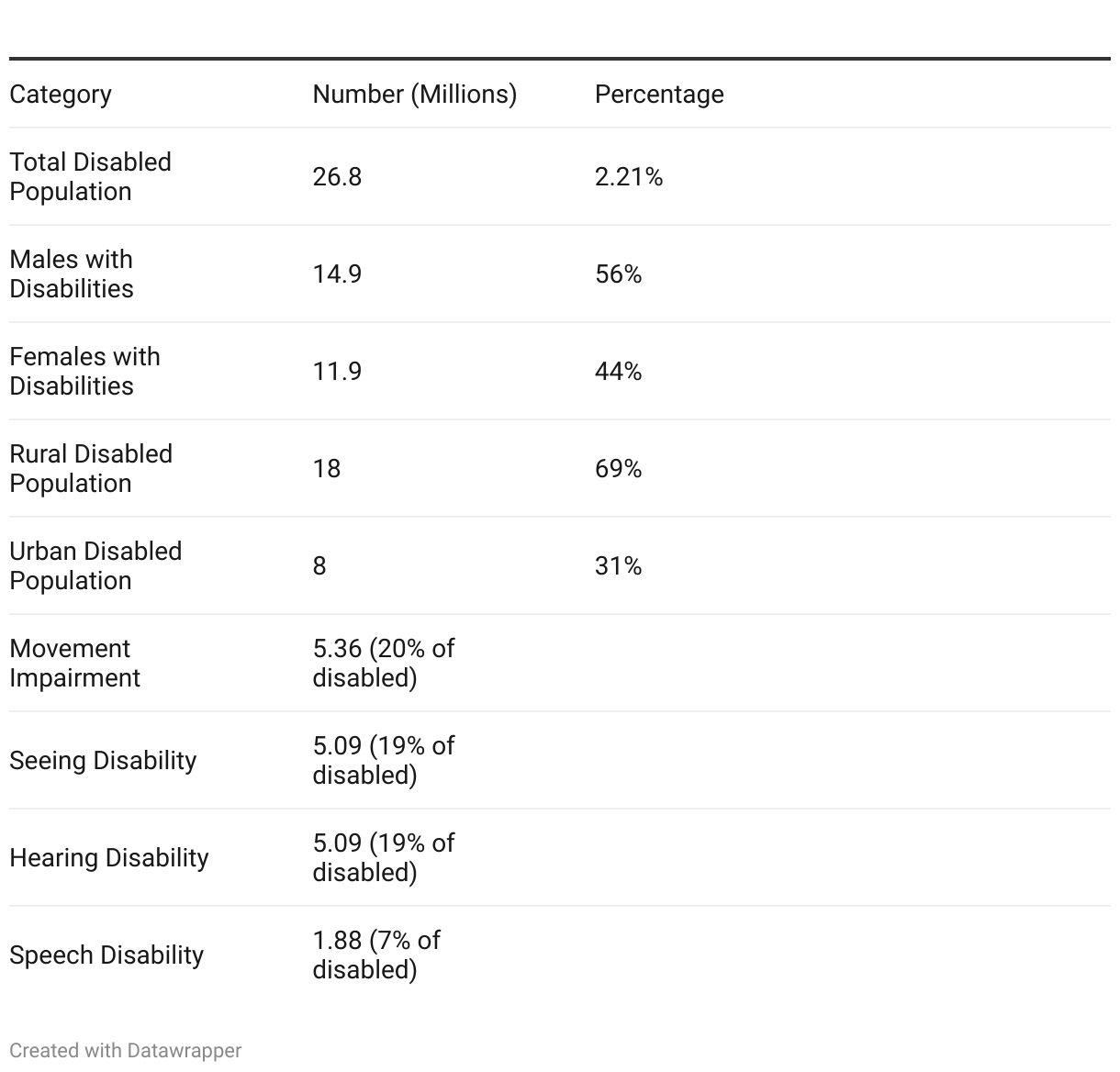This screenshot has width=1120, height=1072.
Task: Click the Total Disabled Population row label
Action: pos(90,176)
